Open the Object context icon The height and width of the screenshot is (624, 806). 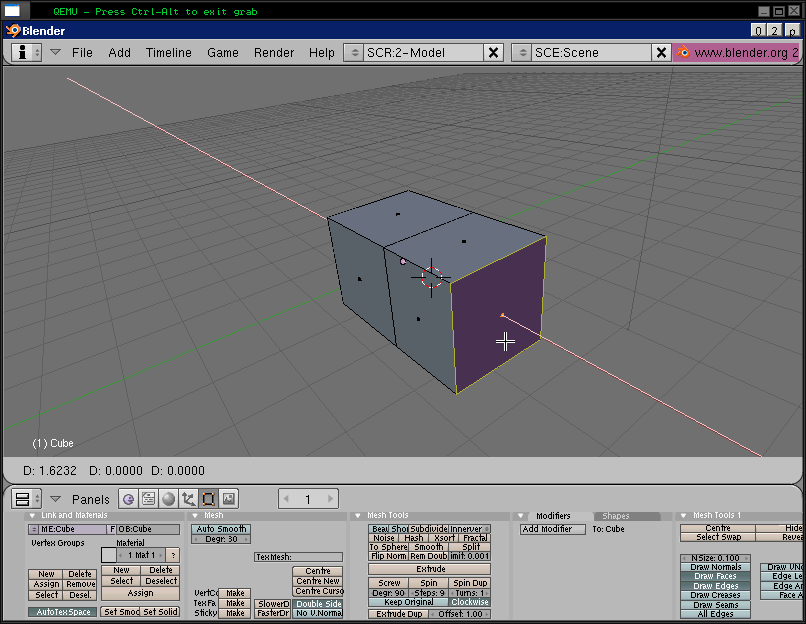tap(188, 499)
